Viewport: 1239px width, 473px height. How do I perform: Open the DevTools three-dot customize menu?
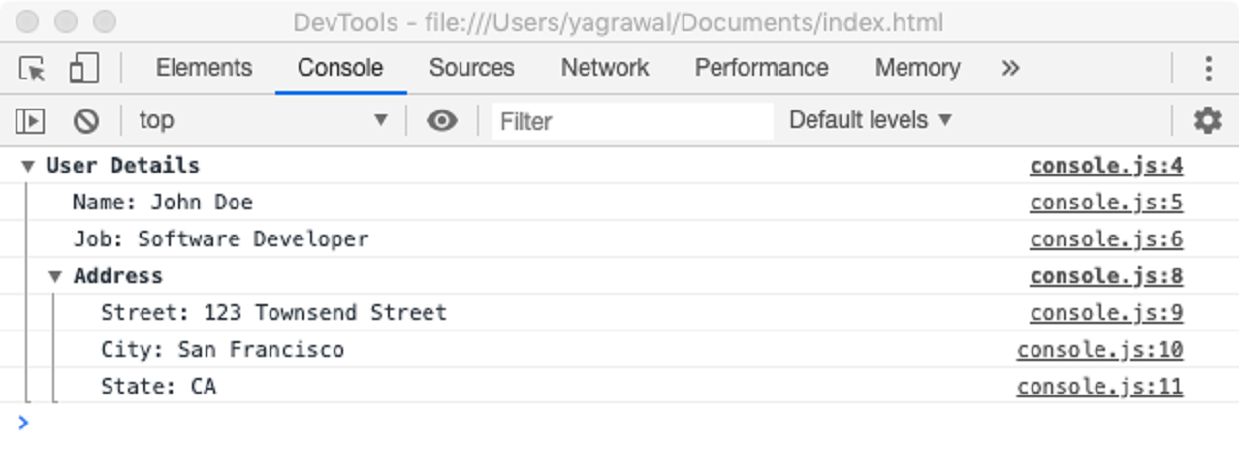point(1209,69)
